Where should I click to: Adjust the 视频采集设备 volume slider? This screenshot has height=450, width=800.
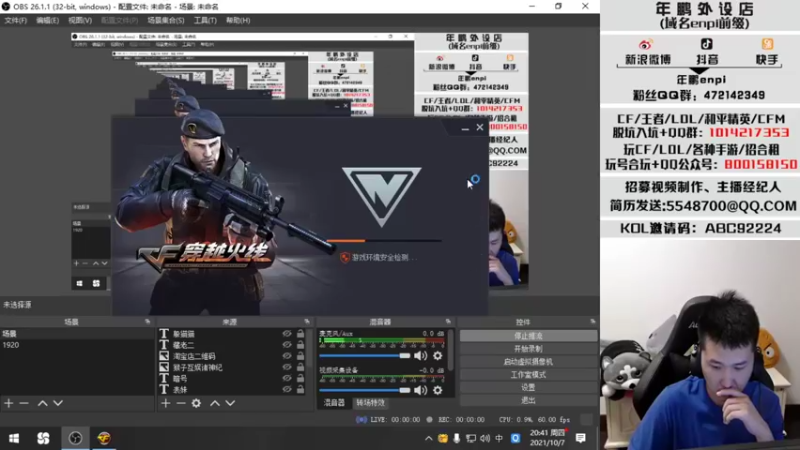click(365, 390)
